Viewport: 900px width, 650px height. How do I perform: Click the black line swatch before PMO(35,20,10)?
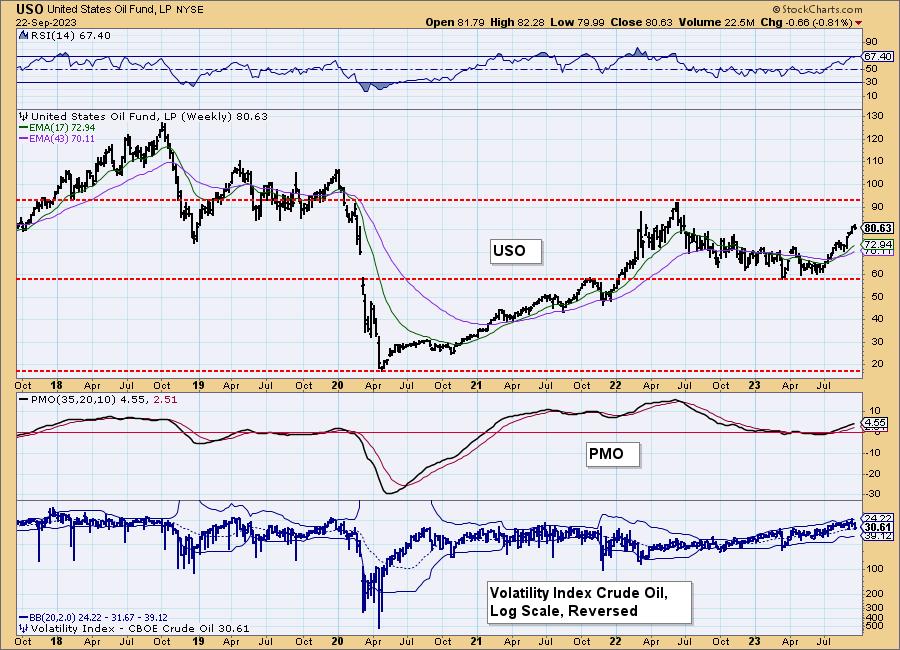[24, 400]
